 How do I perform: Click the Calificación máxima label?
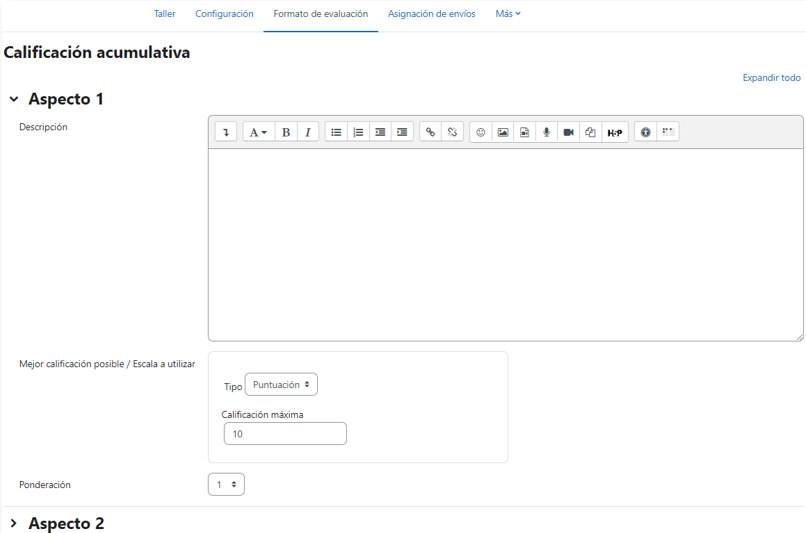(x=262, y=414)
